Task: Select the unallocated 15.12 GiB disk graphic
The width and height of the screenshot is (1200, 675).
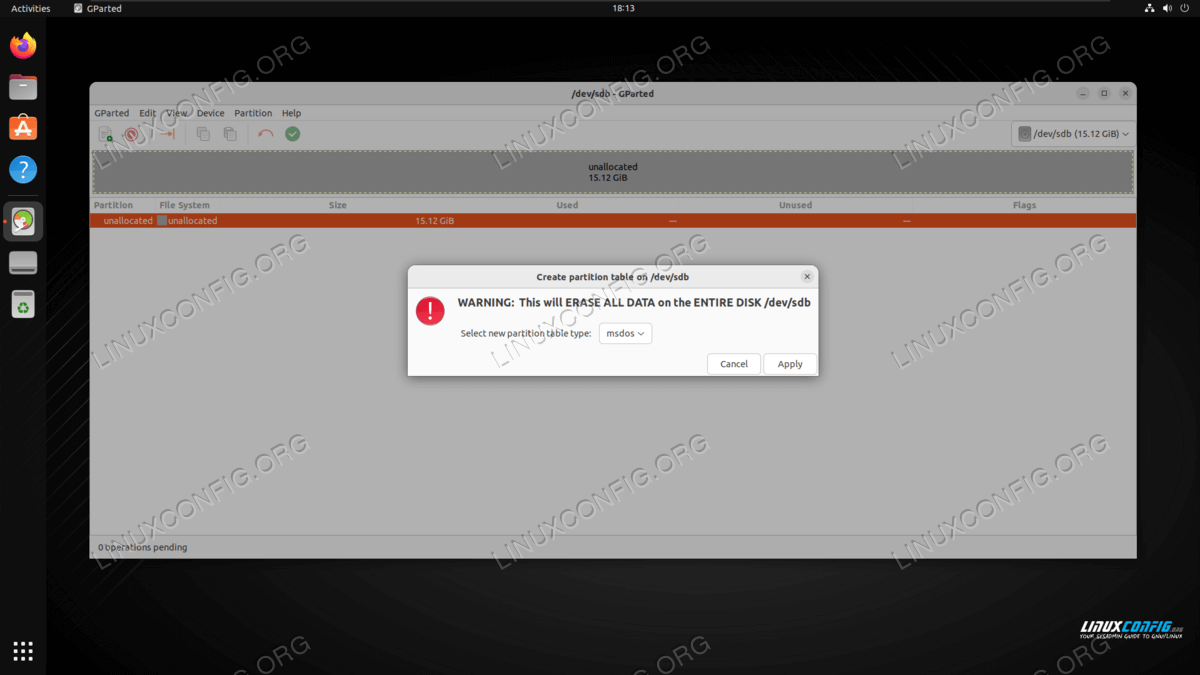Action: click(613, 172)
